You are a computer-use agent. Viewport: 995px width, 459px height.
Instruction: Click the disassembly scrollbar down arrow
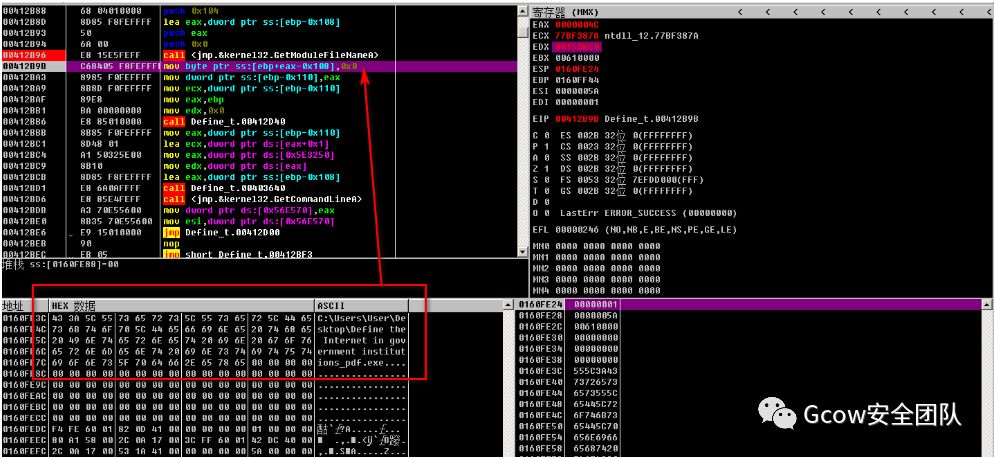(x=523, y=252)
